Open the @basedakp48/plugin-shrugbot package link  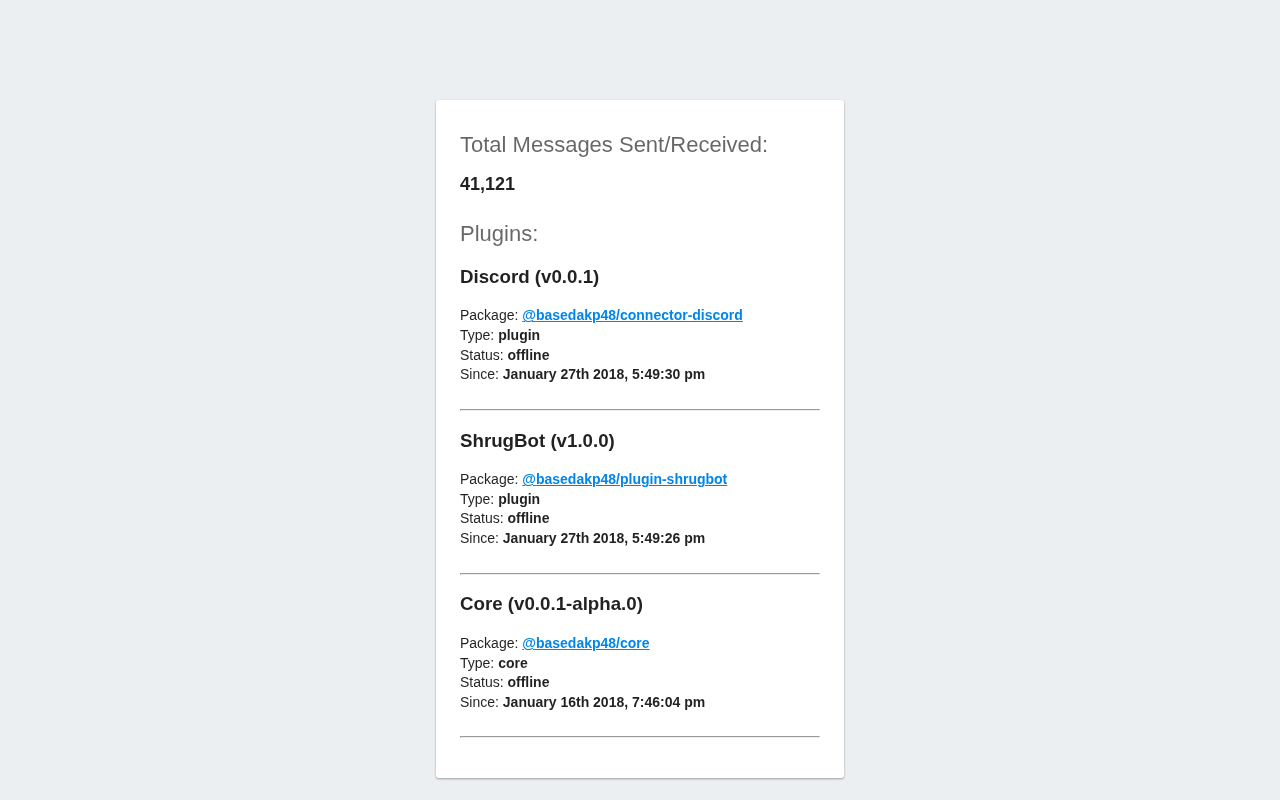[x=624, y=479]
